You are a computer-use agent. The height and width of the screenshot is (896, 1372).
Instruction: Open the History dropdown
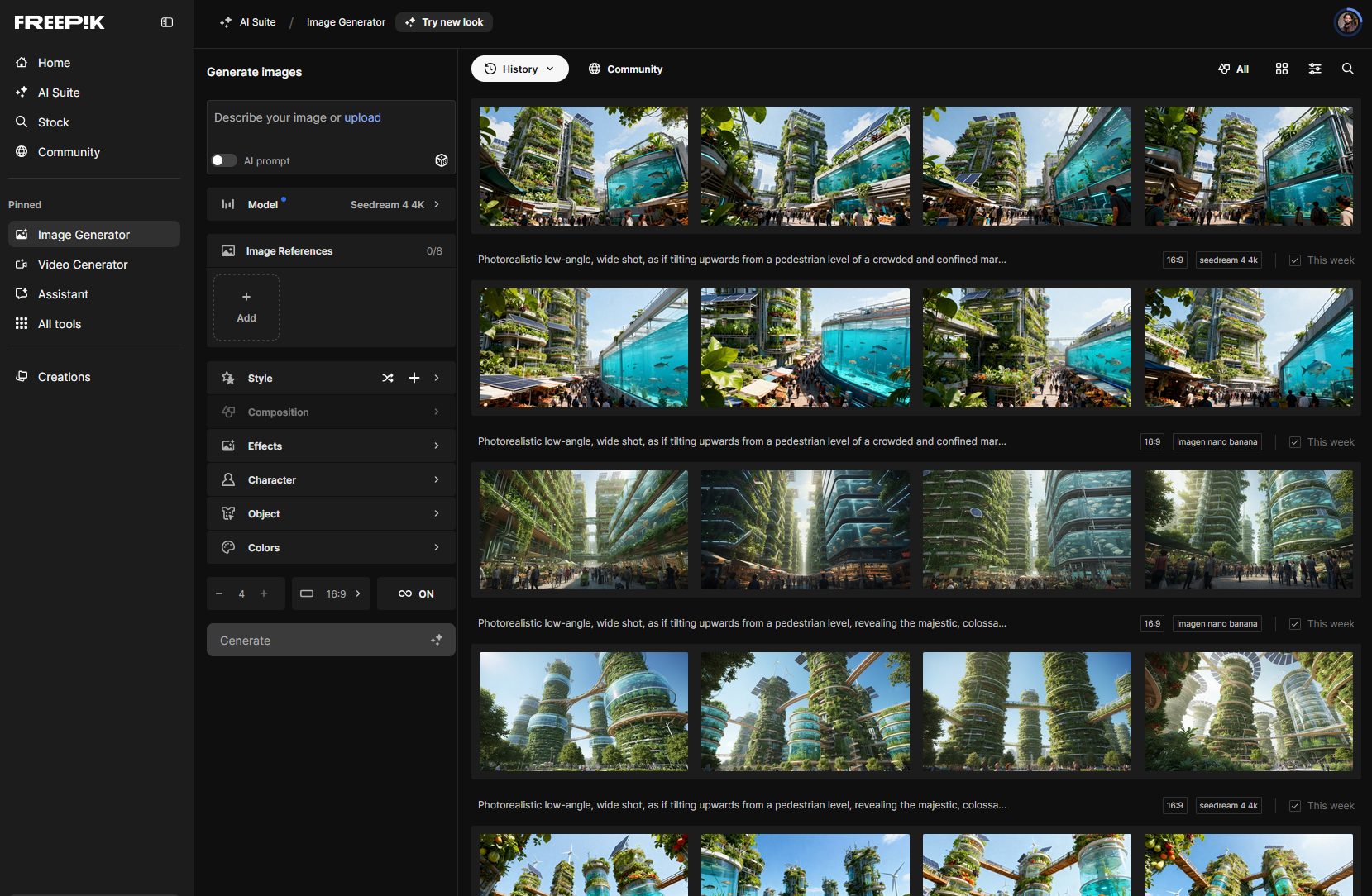519,69
